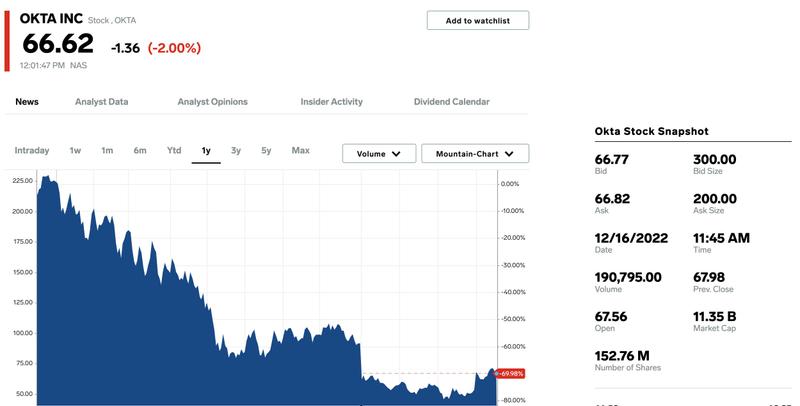Show the 5y chart range
Image resolution: width=800 pixels, height=406 pixels.
266,150
